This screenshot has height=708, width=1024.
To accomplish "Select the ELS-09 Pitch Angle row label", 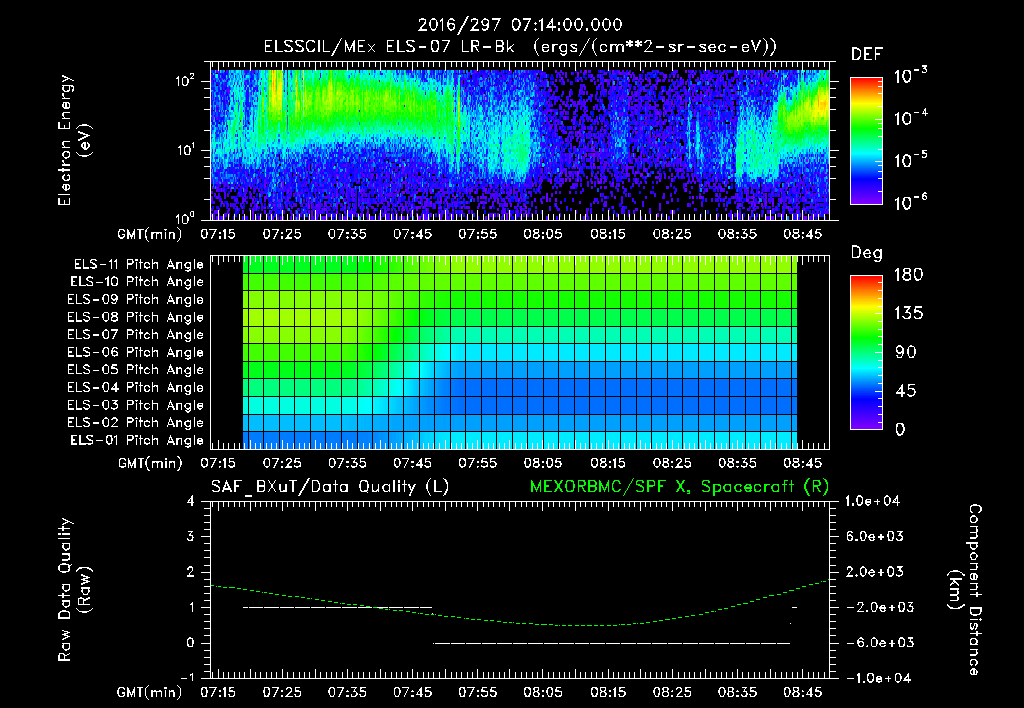I will pos(136,300).
